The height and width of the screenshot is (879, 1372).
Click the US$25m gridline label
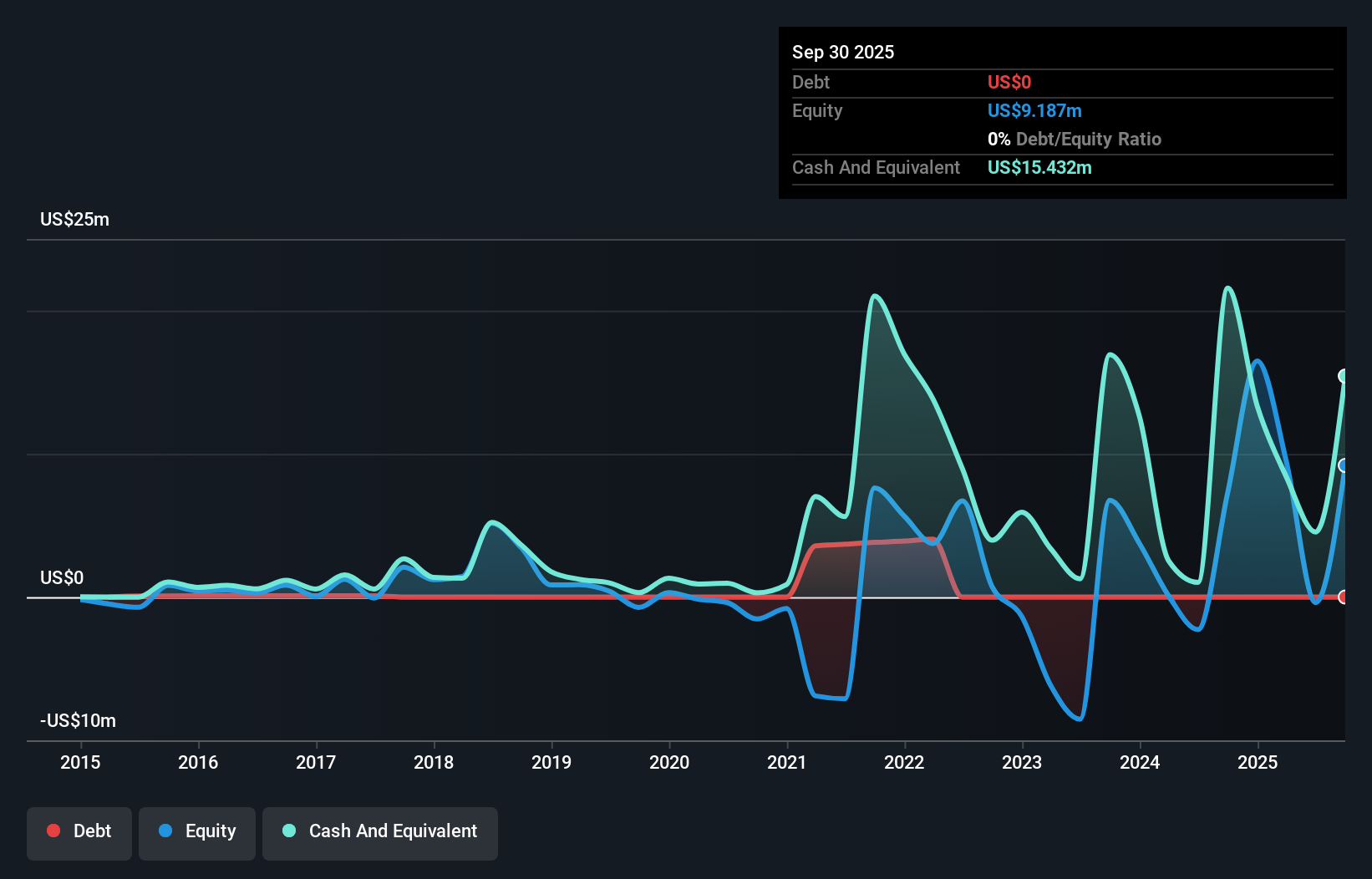coord(74,219)
